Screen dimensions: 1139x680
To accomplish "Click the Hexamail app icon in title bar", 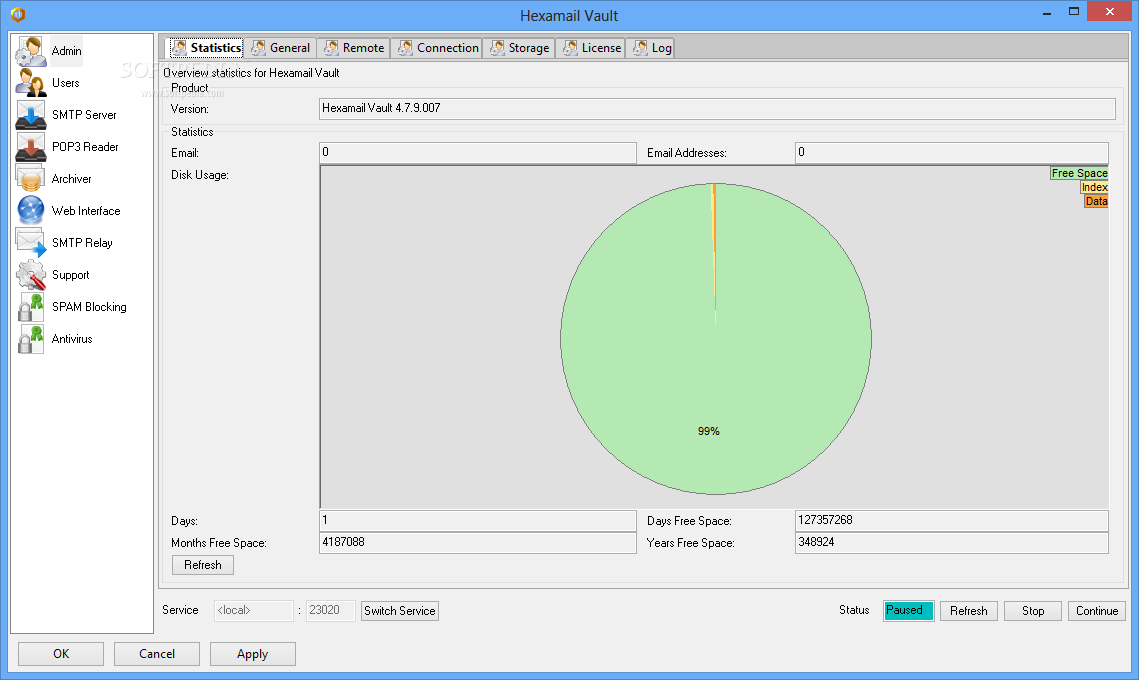I will [18, 15].
